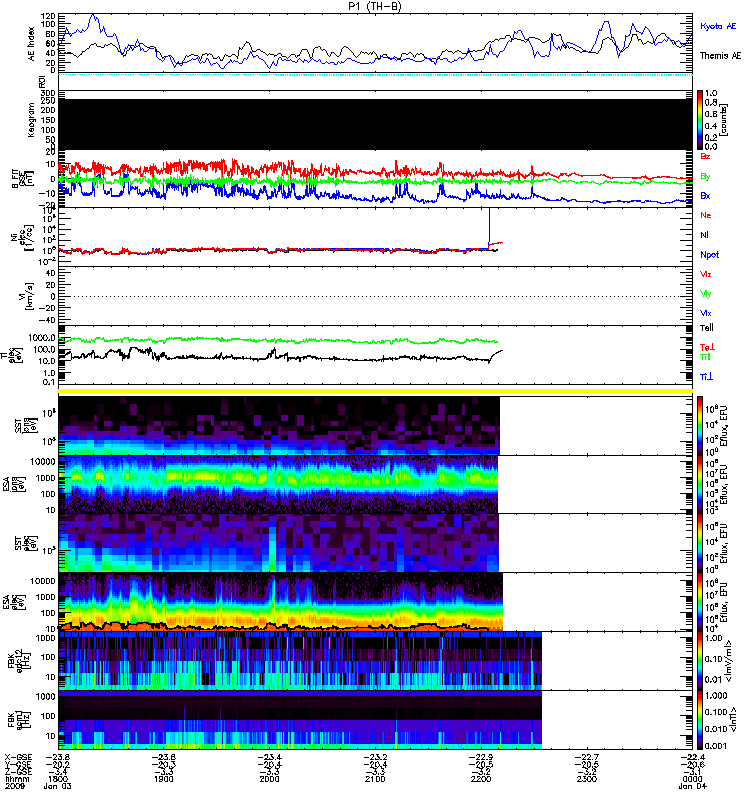Click the 2000 time tick label

coord(269,779)
